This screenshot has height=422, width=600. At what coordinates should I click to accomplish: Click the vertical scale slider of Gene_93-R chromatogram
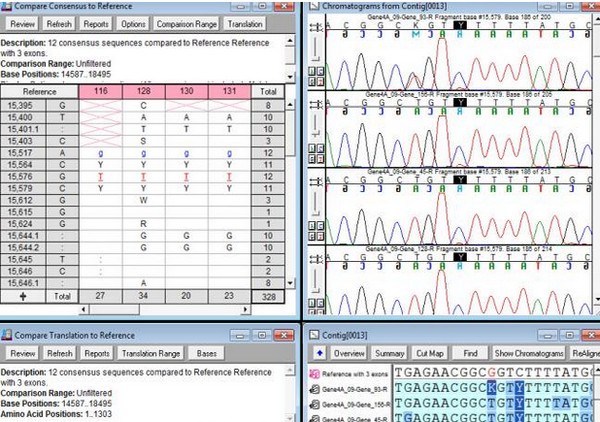(316, 49)
